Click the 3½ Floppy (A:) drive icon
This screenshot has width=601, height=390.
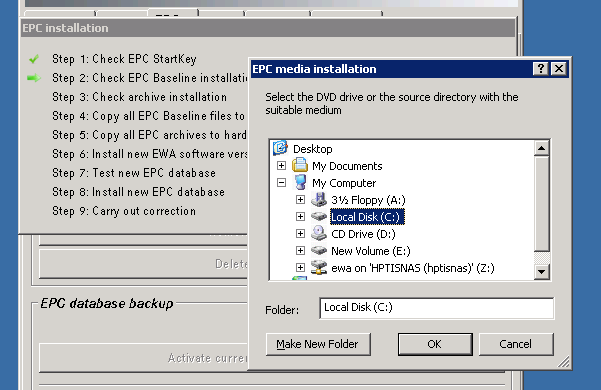click(x=319, y=200)
